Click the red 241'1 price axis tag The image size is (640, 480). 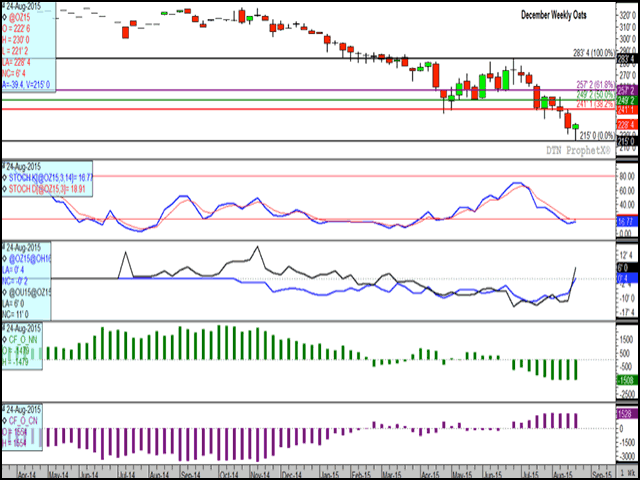tap(627, 109)
